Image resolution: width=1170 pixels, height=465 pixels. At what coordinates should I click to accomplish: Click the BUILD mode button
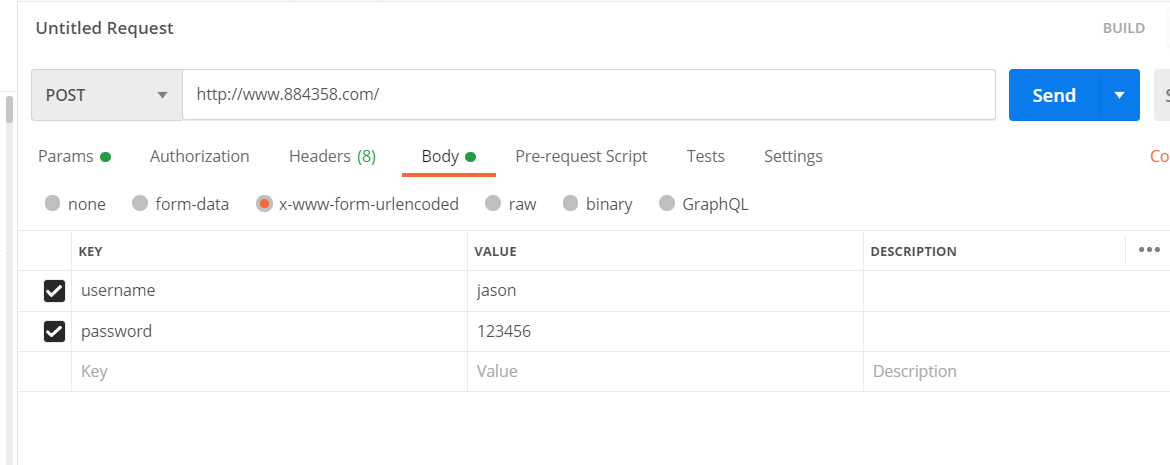coord(1124,28)
